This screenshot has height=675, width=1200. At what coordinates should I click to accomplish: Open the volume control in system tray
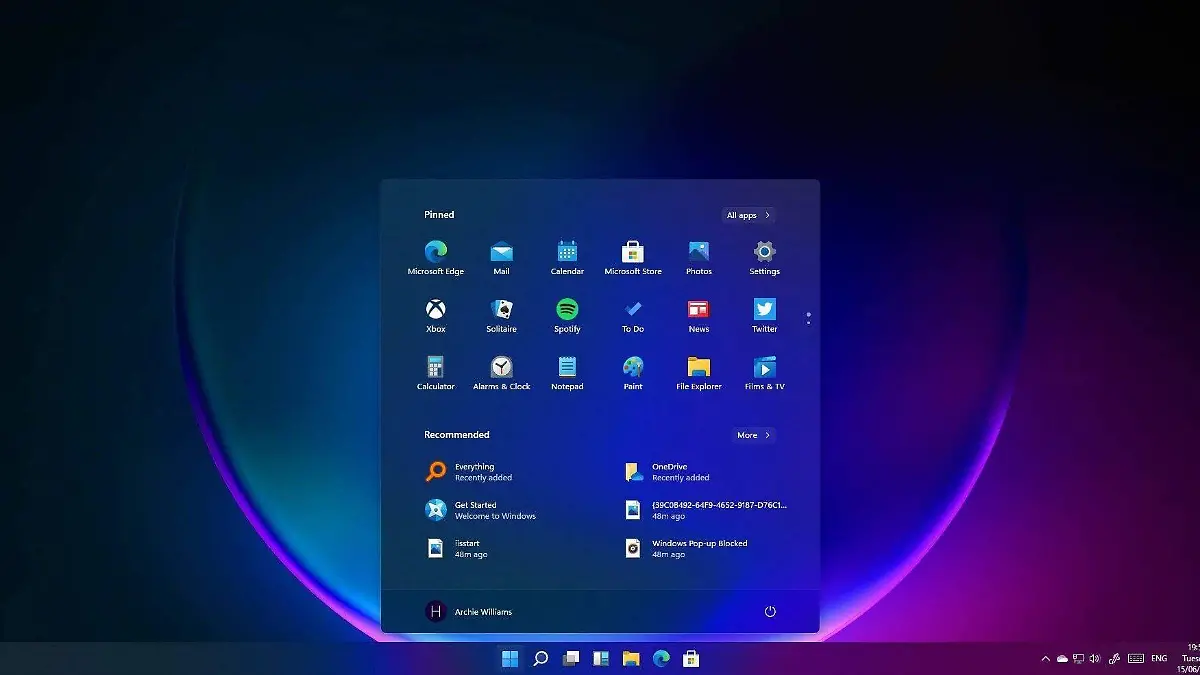click(1095, 658)
